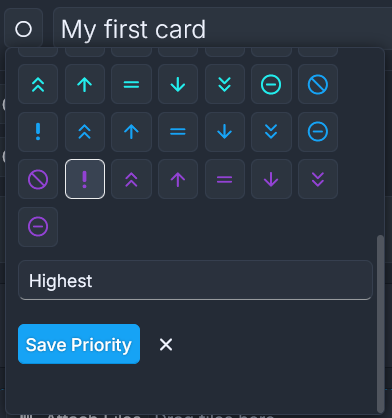Select the teal down arrow icon
The width and height of the screenshot is (392, 418).
[178, 84]
